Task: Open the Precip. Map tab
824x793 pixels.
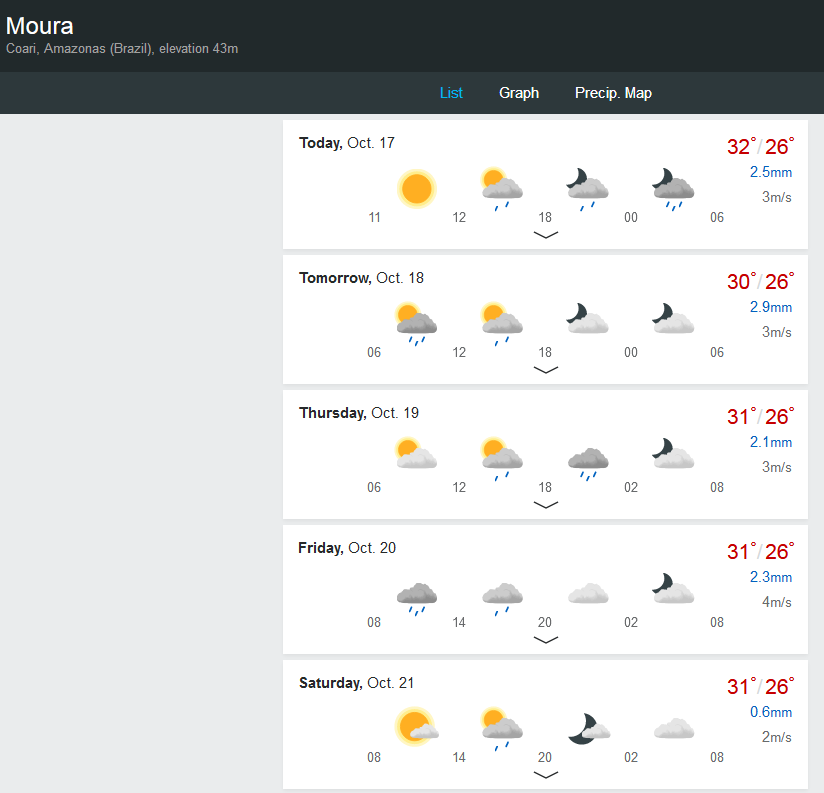Action: point(613,93)
